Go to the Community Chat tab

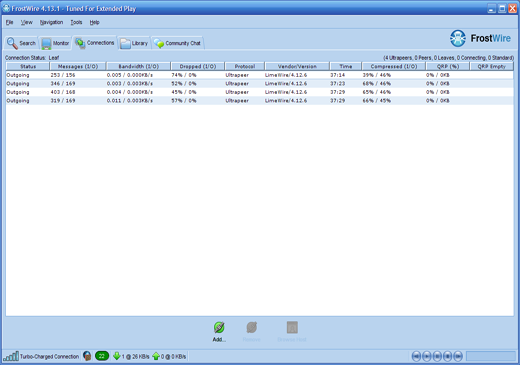pyautogui.click(x=177, y=43)
